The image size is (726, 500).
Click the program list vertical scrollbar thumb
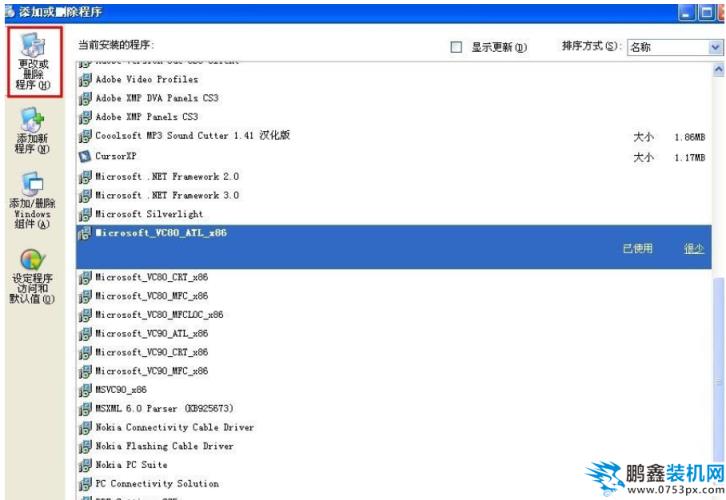click(718, 370)
